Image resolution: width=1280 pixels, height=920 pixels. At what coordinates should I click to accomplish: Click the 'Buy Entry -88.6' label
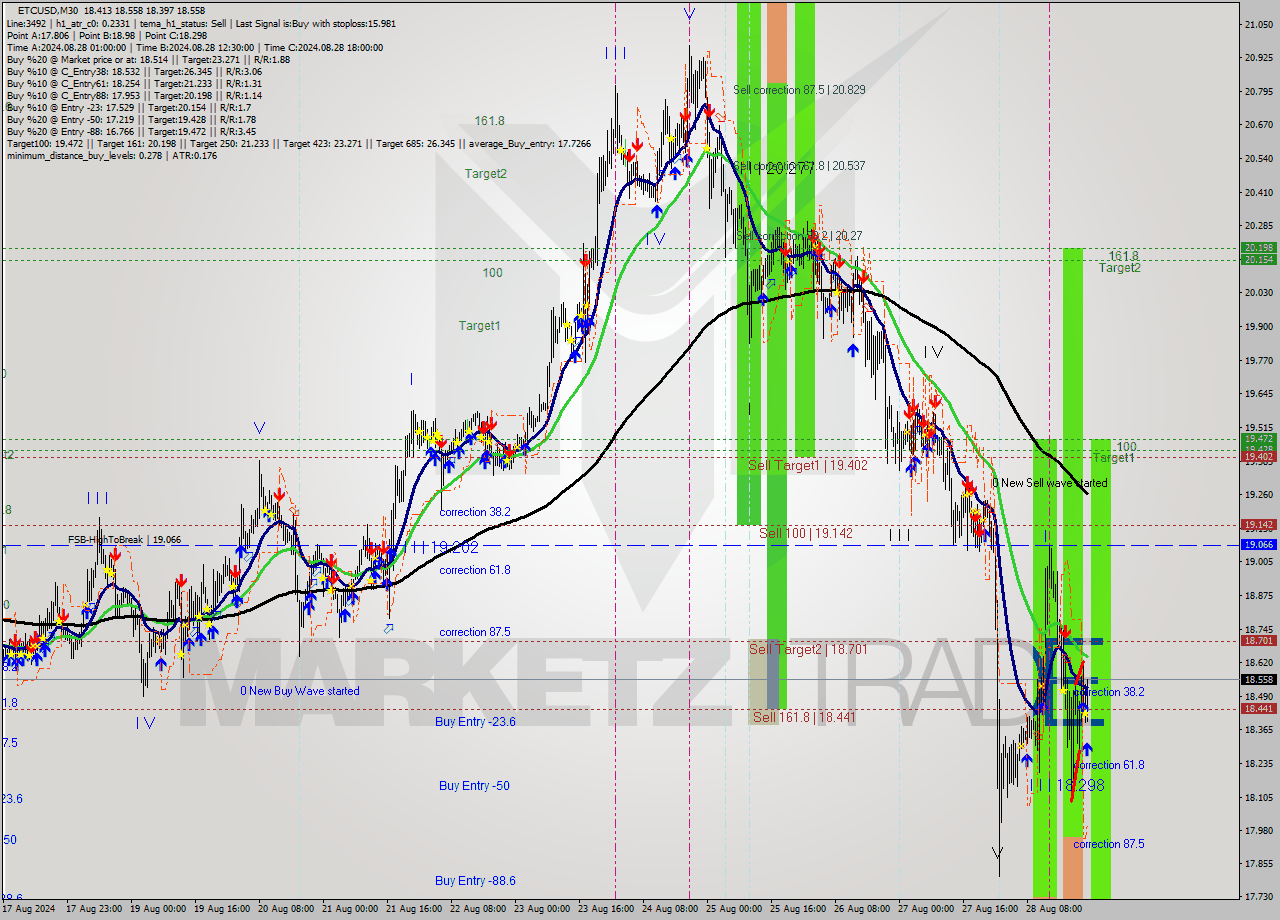[x=475, y=881]
